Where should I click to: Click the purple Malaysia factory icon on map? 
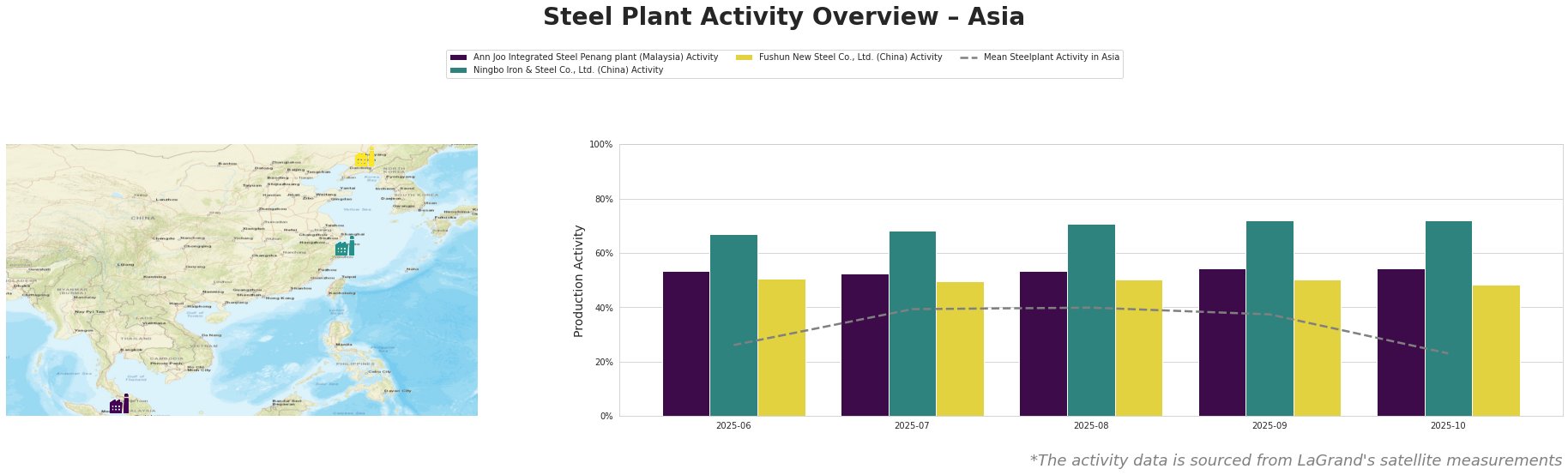click(119, 405)
